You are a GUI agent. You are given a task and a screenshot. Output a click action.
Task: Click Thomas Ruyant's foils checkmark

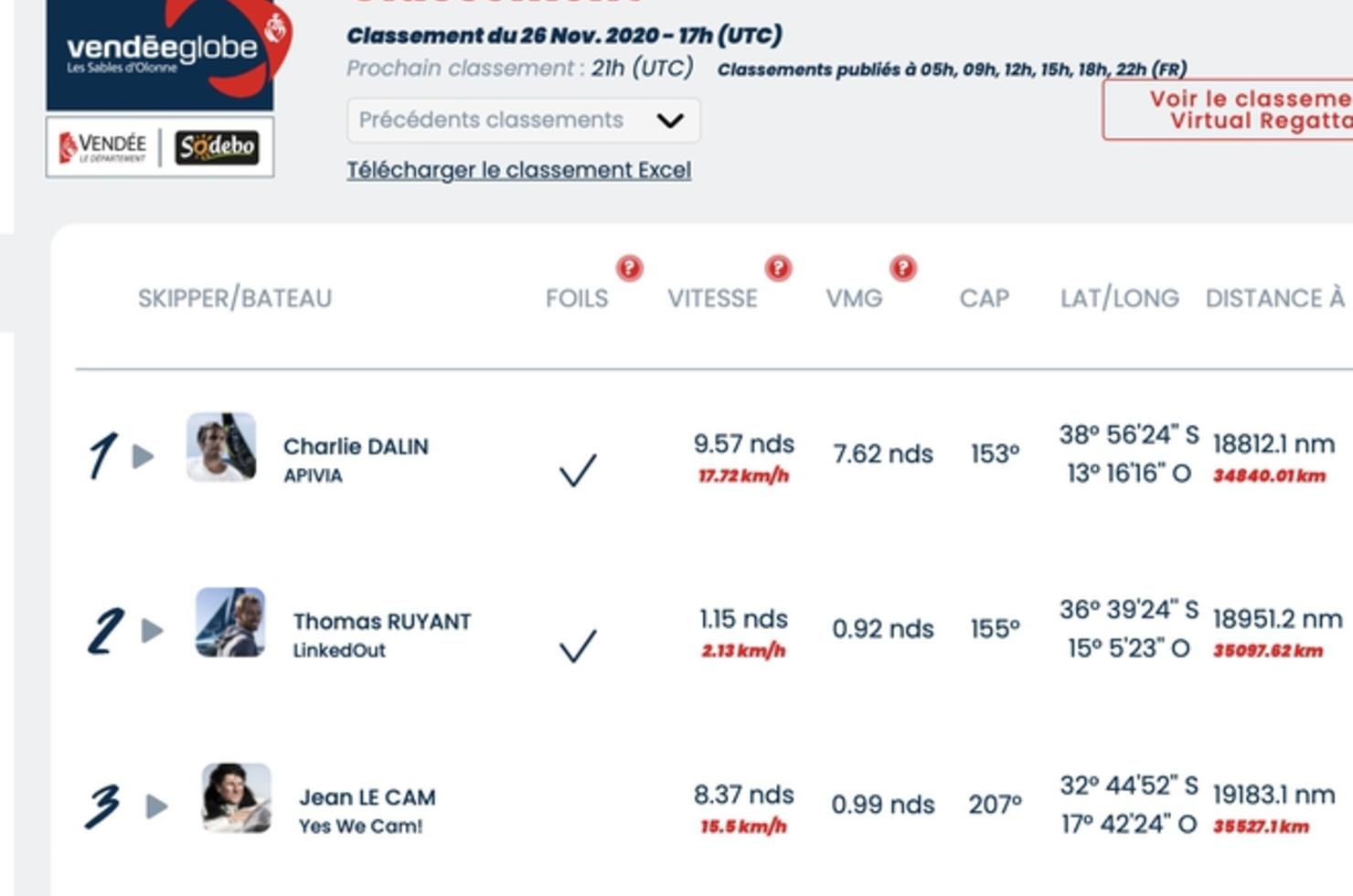[577, 645]
